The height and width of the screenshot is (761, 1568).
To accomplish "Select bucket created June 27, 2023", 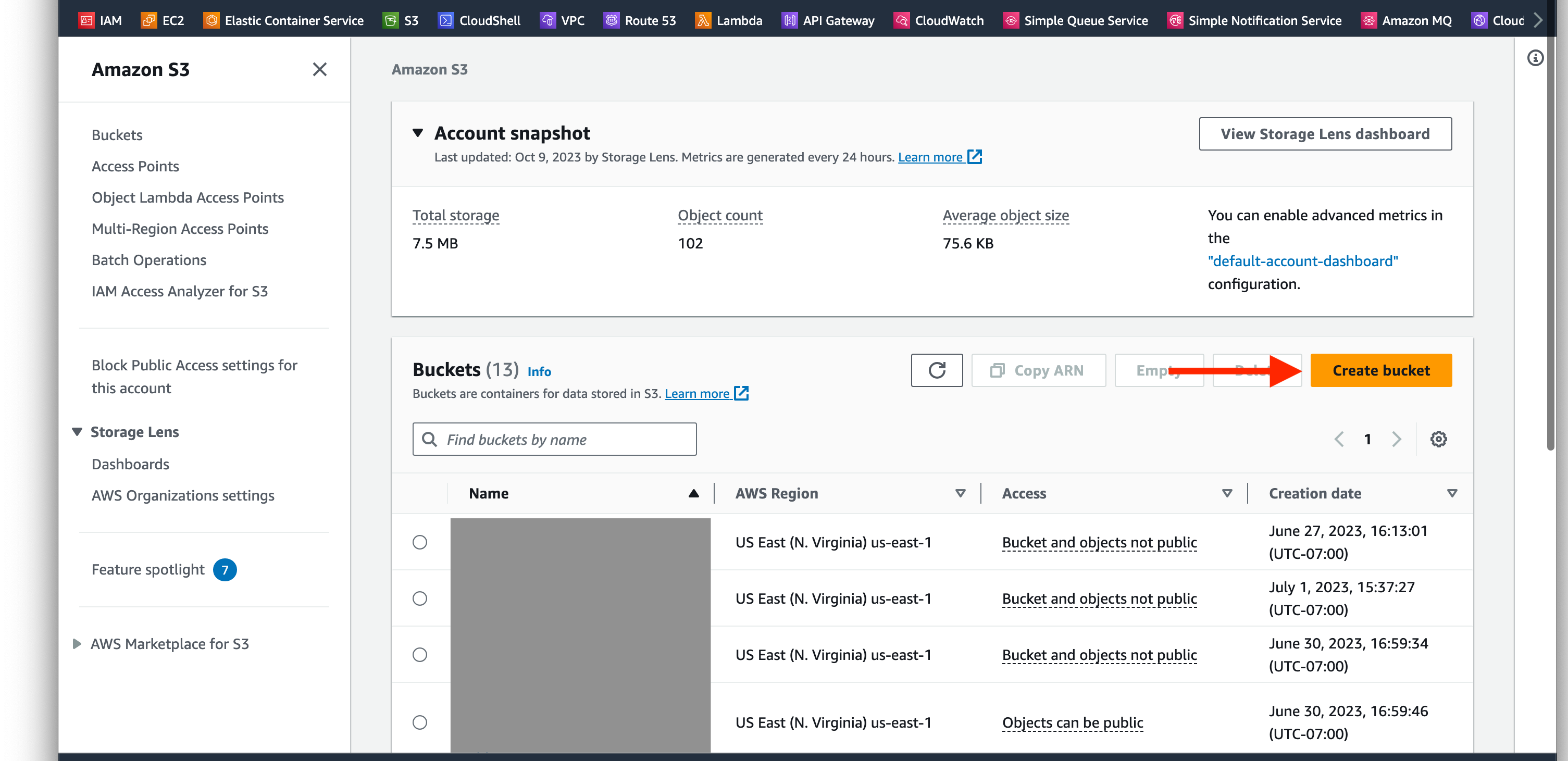I will 419,542.
